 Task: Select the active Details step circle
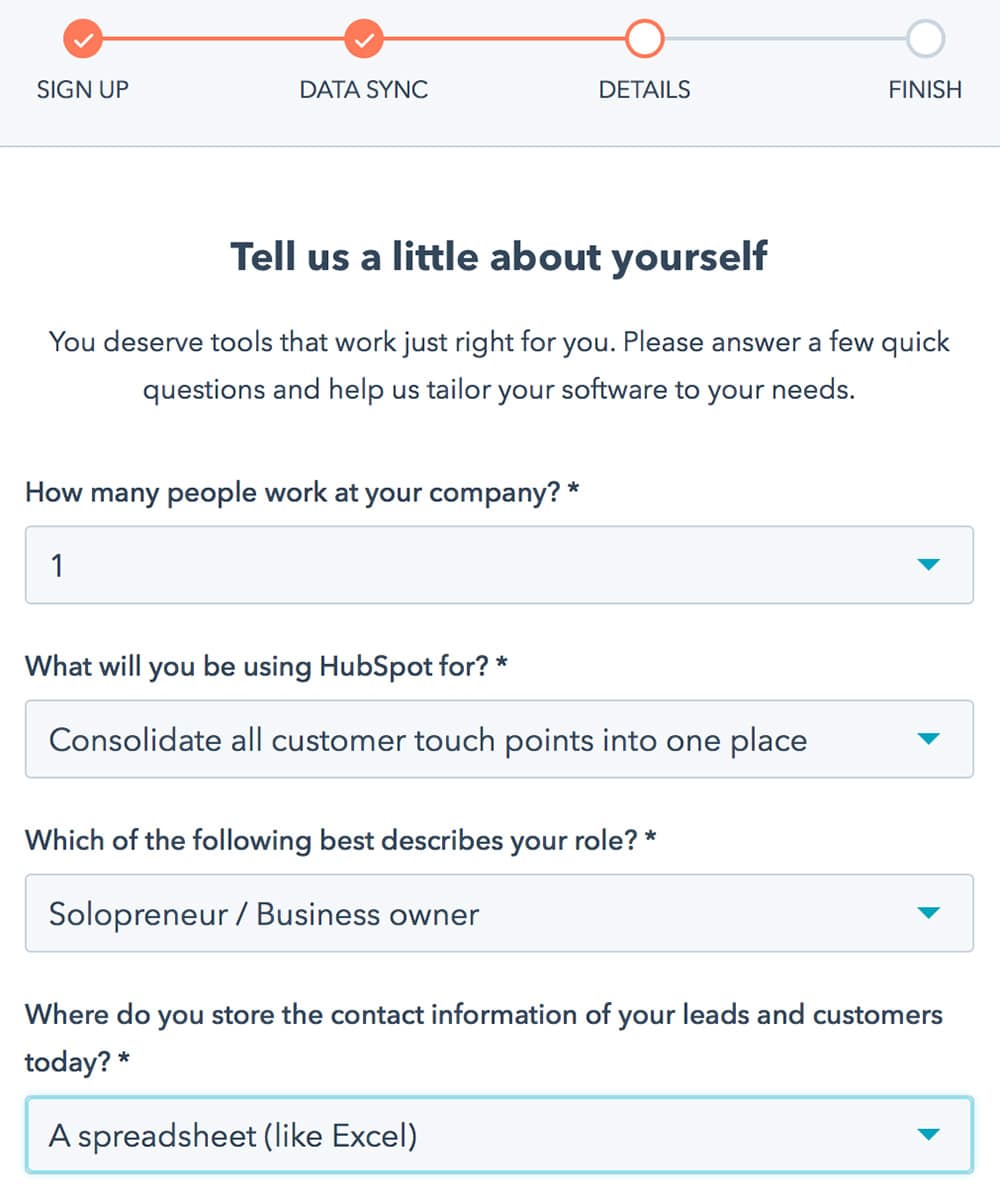(644, 39)
